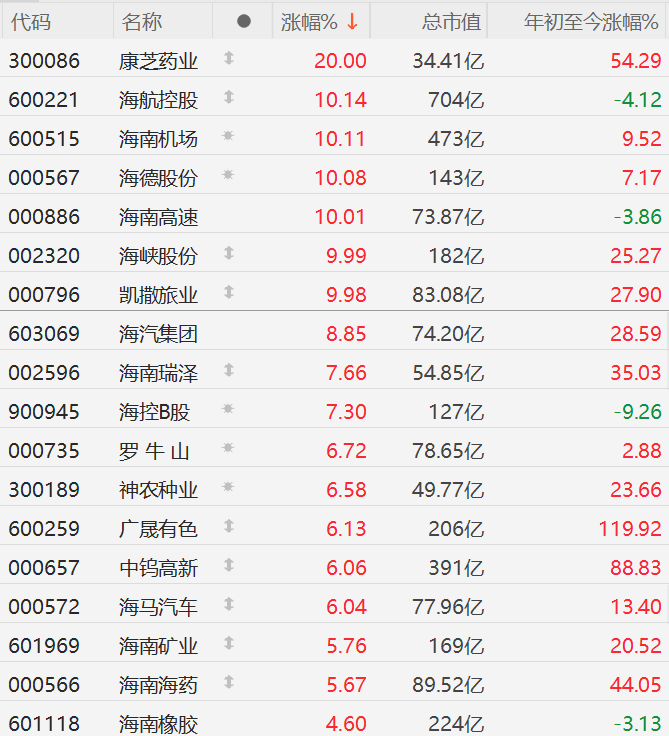669x736 pixels.
Task: Select stock name 海南机场
Action: 159,139
